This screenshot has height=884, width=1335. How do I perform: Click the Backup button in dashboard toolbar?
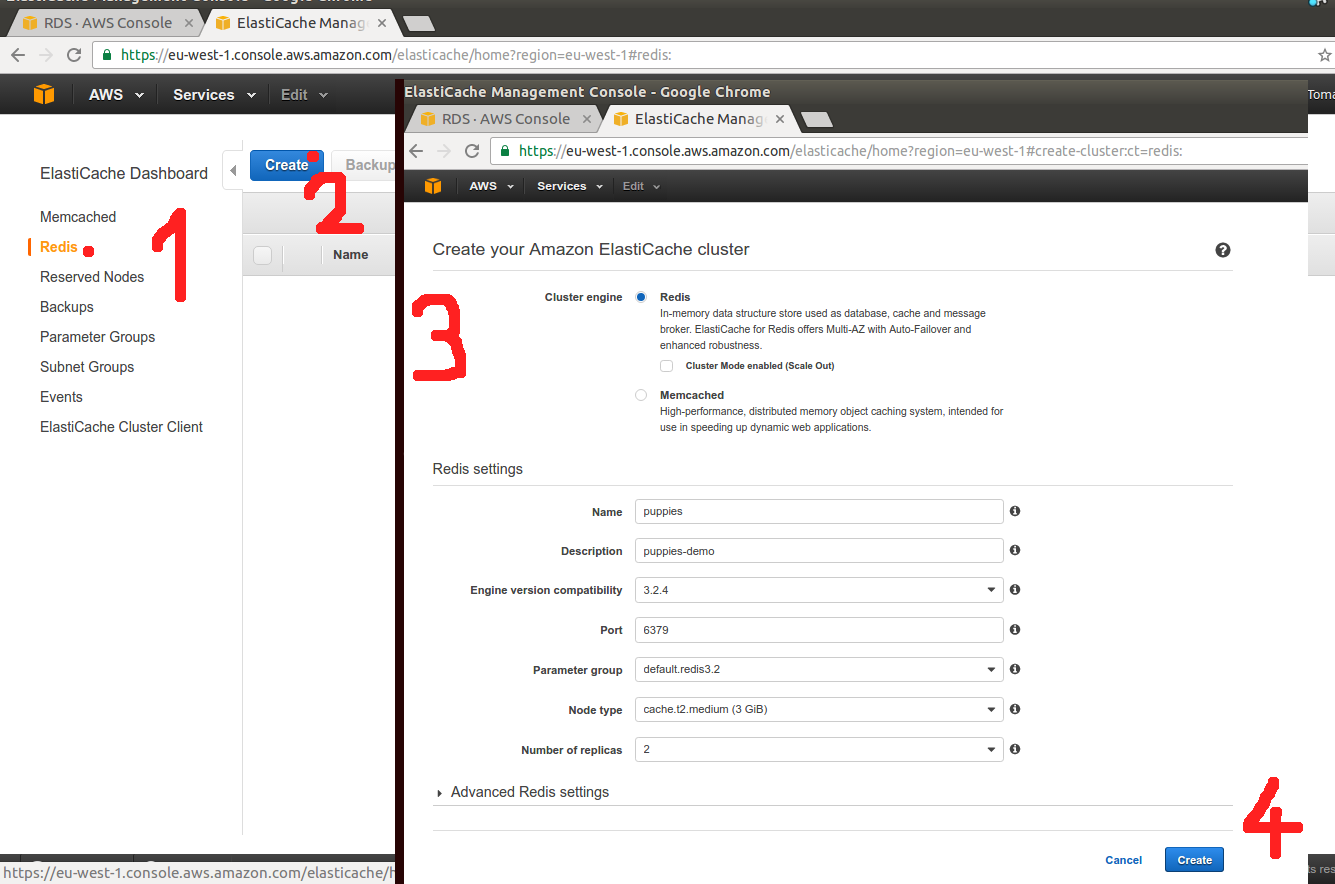[365, 165]
